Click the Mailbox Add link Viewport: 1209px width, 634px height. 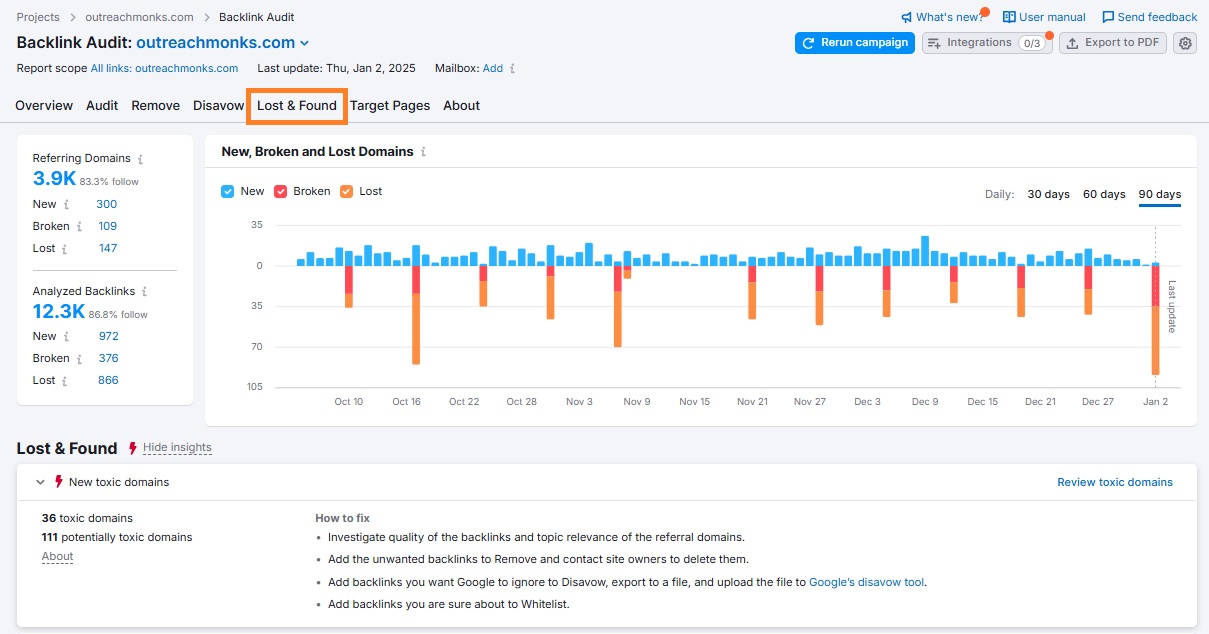coord(493,69)
